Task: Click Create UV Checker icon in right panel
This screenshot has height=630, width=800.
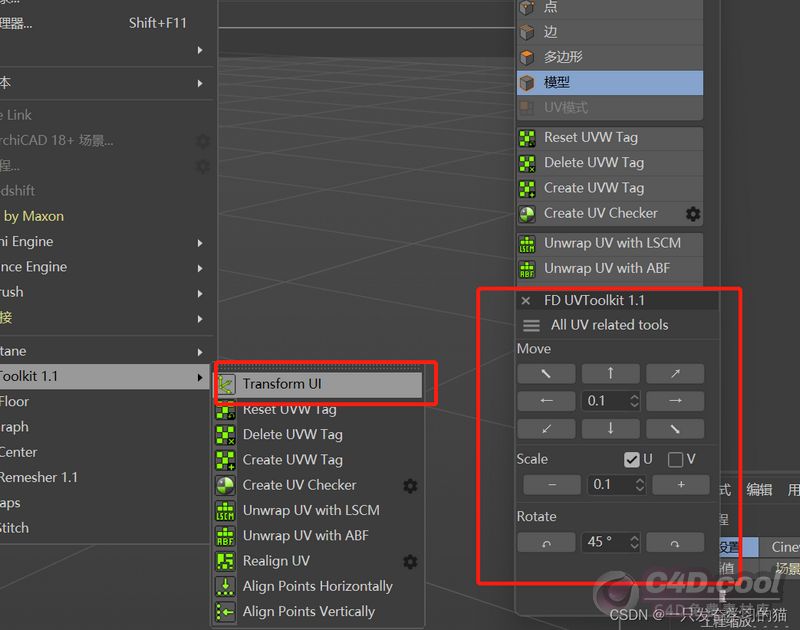Action: (527, 214)
